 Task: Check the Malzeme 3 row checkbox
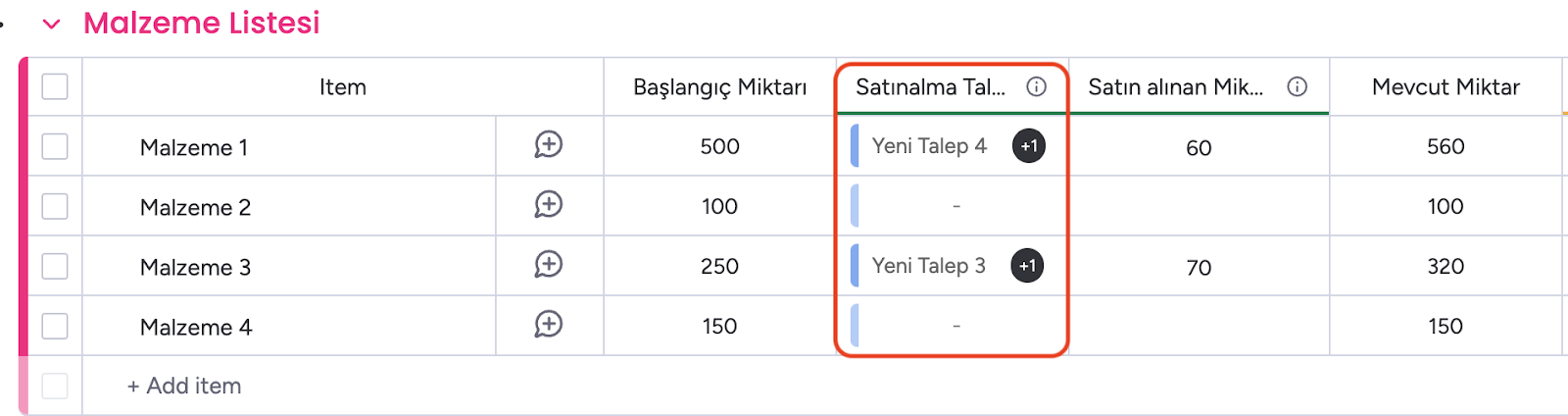click(55, 266)
